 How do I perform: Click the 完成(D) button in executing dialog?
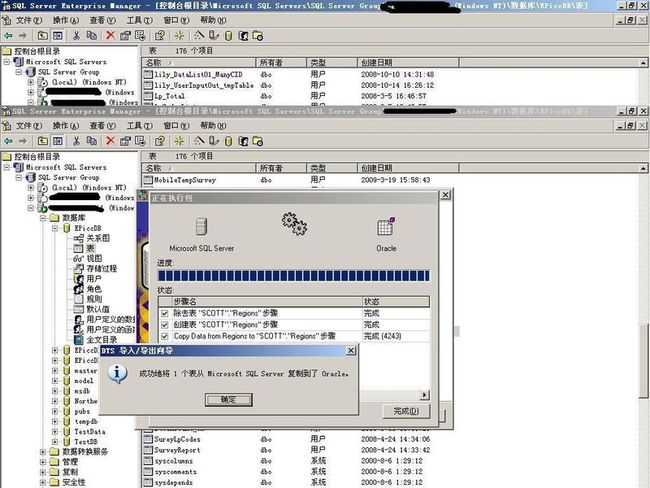[x=406, y=411]
